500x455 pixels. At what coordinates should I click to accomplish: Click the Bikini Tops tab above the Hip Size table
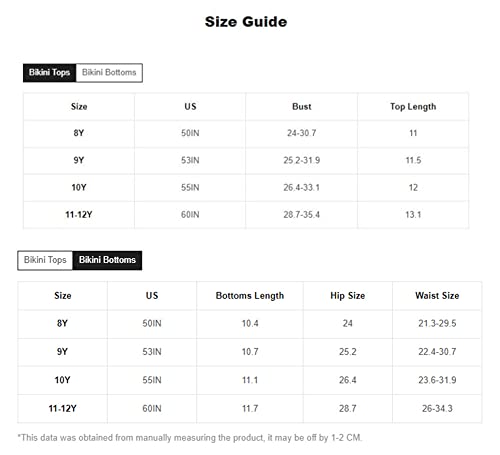[x=45, y=260]
